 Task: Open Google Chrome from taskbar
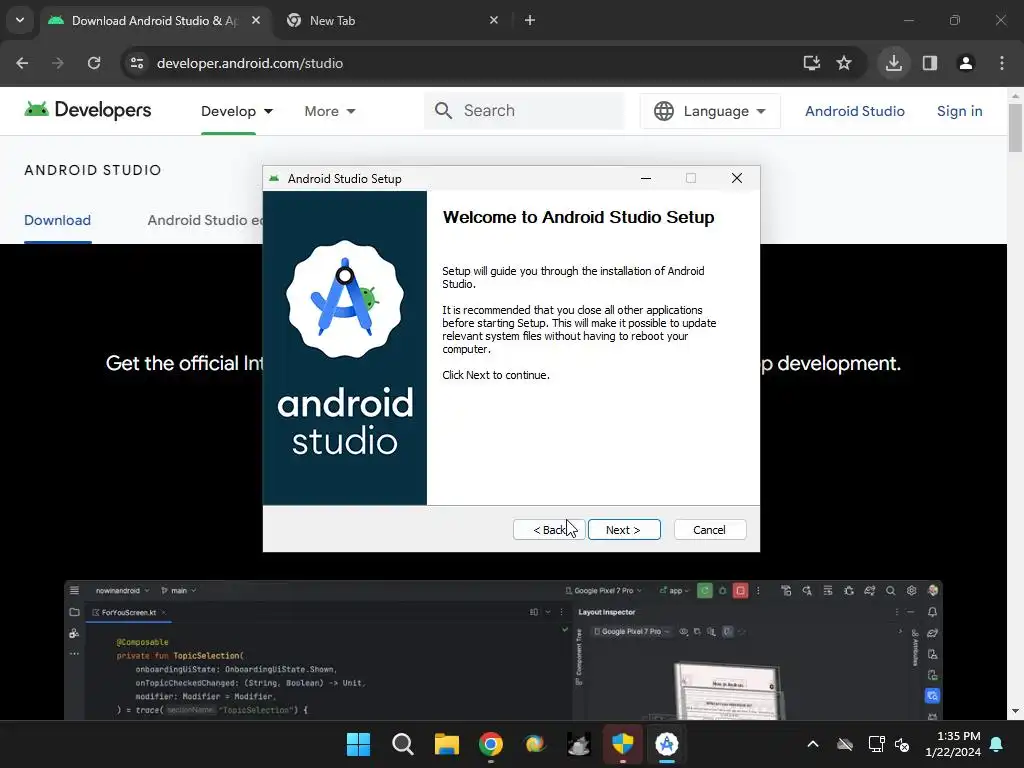click(x=490, y=744)
